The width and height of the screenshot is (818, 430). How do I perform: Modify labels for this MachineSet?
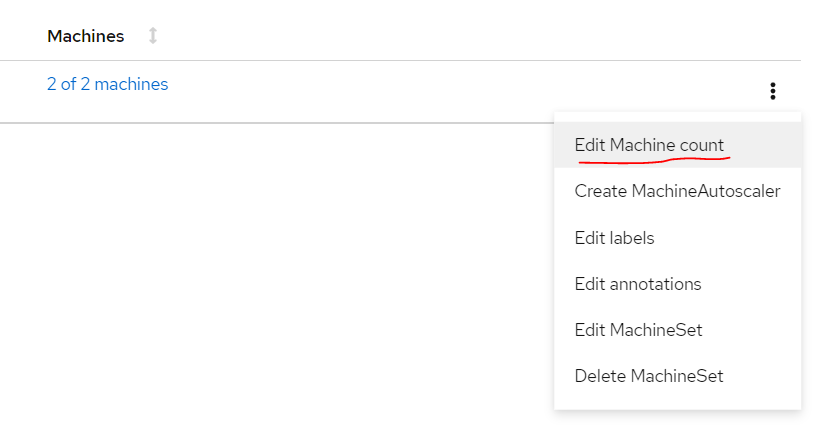point(614,238)
